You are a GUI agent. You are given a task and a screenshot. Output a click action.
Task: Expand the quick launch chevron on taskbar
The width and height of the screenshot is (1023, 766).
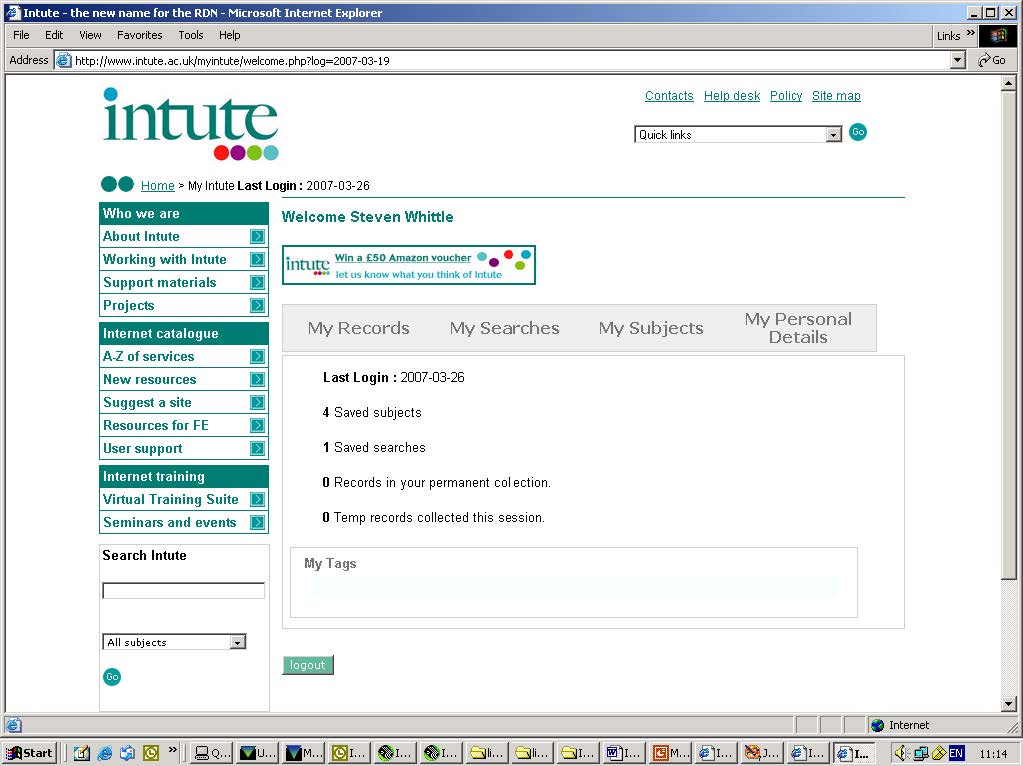pos(173,750)
